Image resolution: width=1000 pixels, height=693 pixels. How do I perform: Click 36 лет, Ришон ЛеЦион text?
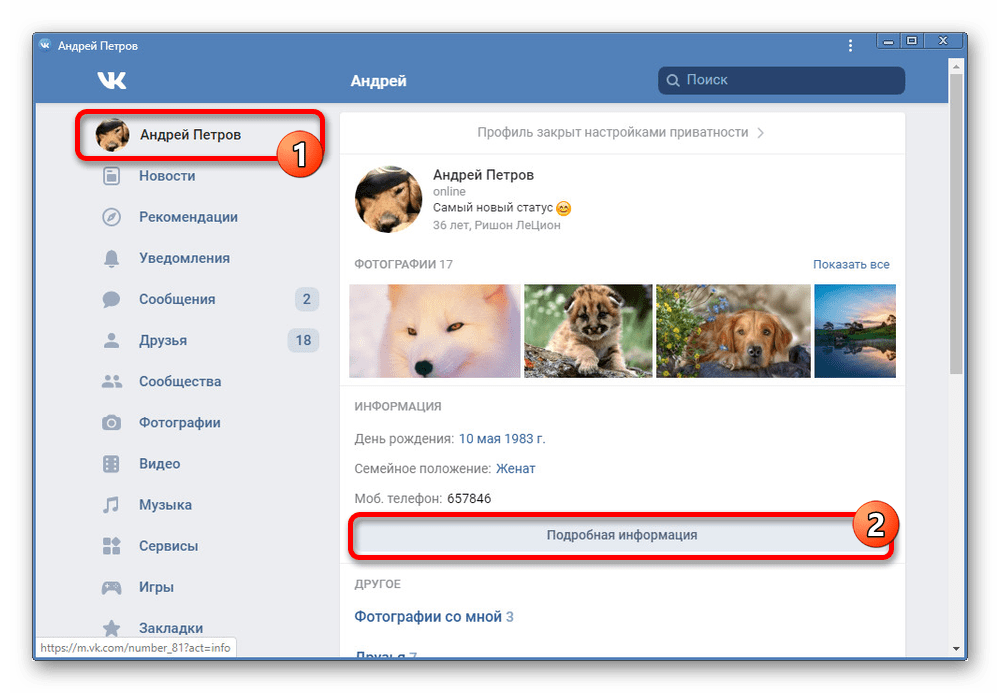tap(497, 225)
